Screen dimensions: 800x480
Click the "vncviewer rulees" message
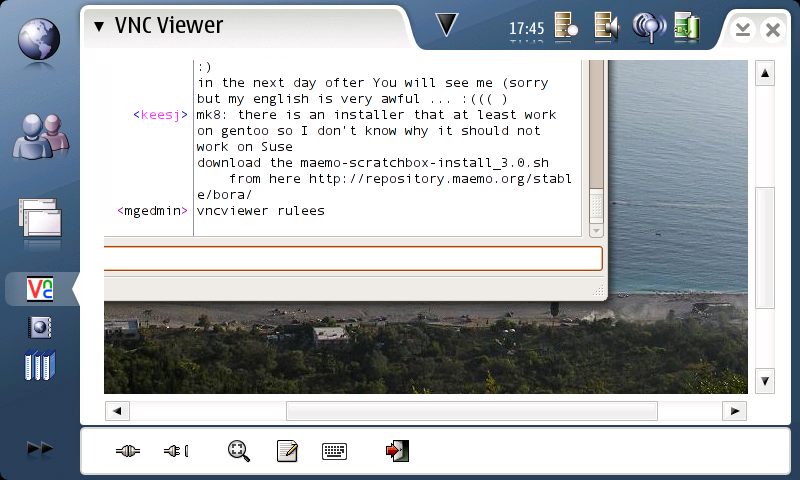[x=260, y=211]
